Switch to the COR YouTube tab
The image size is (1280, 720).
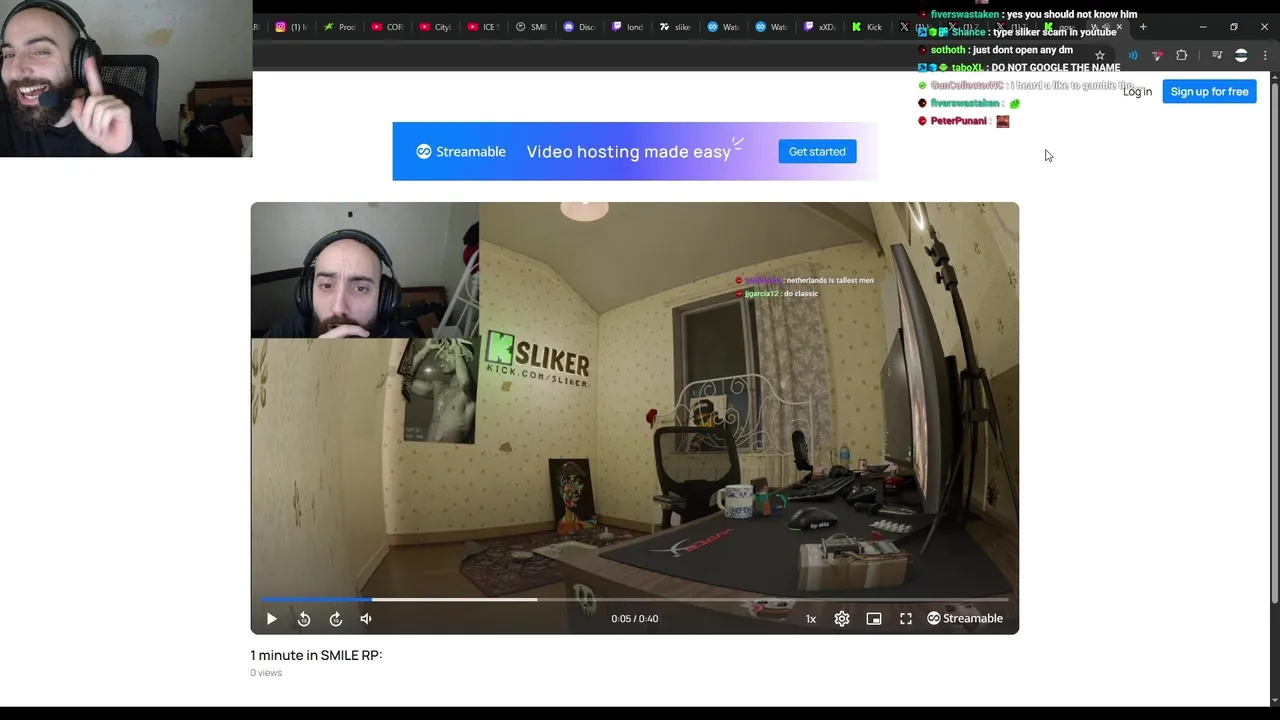pos(387,27)
